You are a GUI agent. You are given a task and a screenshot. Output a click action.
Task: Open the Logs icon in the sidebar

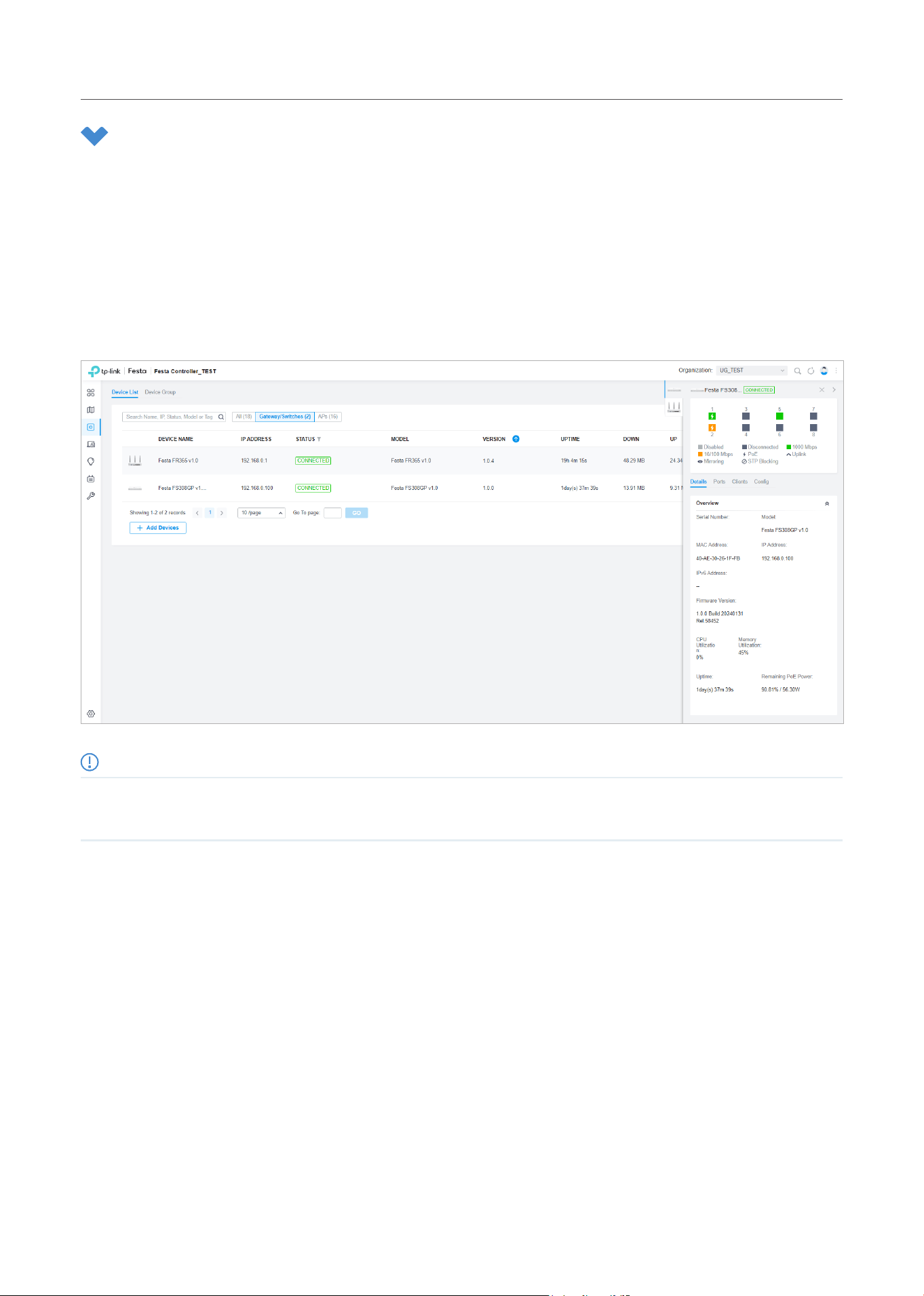[91, 478]
